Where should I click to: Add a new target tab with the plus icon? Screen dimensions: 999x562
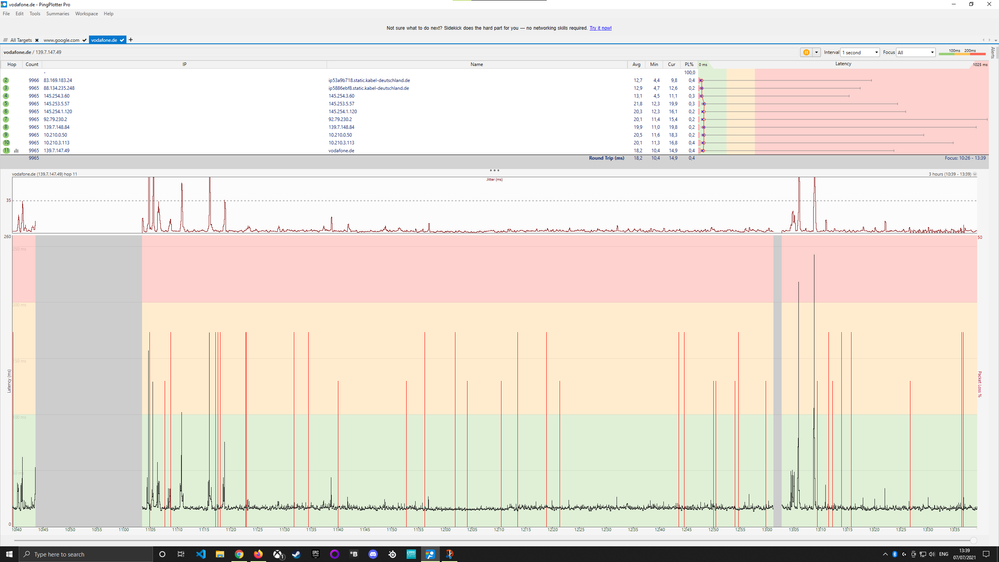[131, 40]
